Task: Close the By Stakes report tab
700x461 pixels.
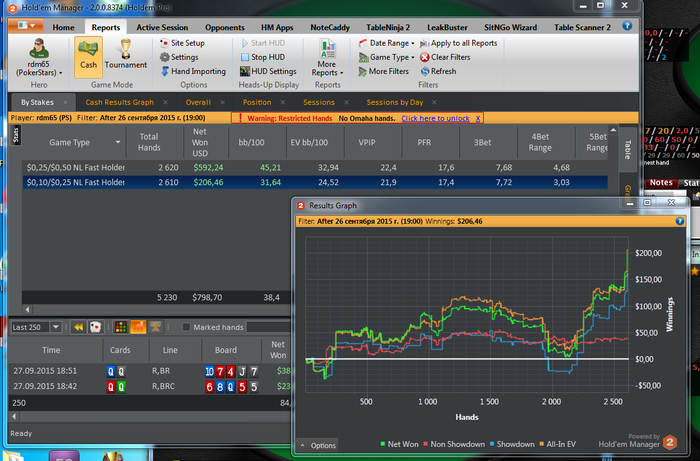Action: (65, 103)
